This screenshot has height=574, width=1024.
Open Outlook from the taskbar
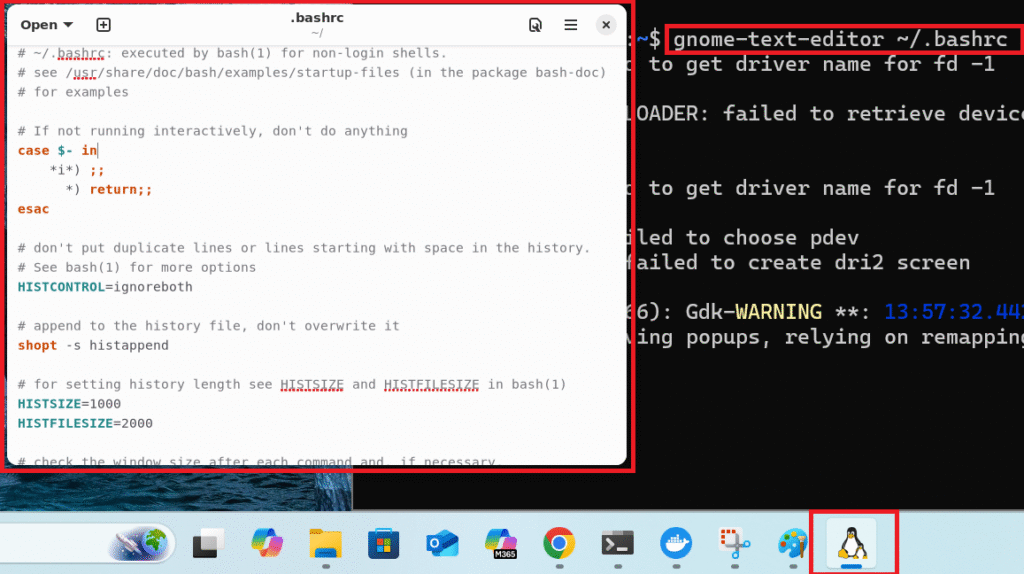[442, 543]
